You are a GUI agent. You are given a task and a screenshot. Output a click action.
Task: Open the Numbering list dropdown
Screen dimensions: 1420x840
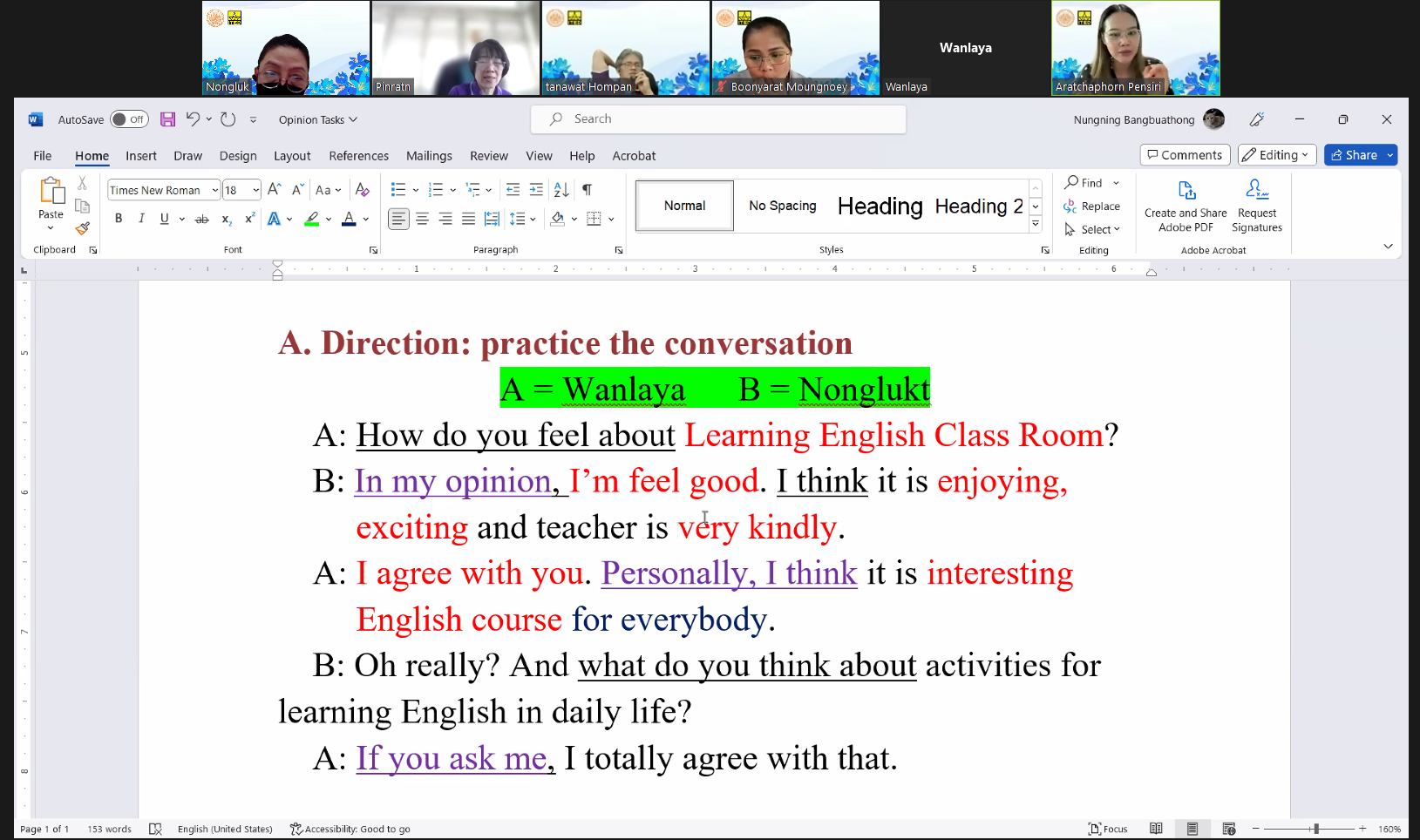click(x=452, y=190)
